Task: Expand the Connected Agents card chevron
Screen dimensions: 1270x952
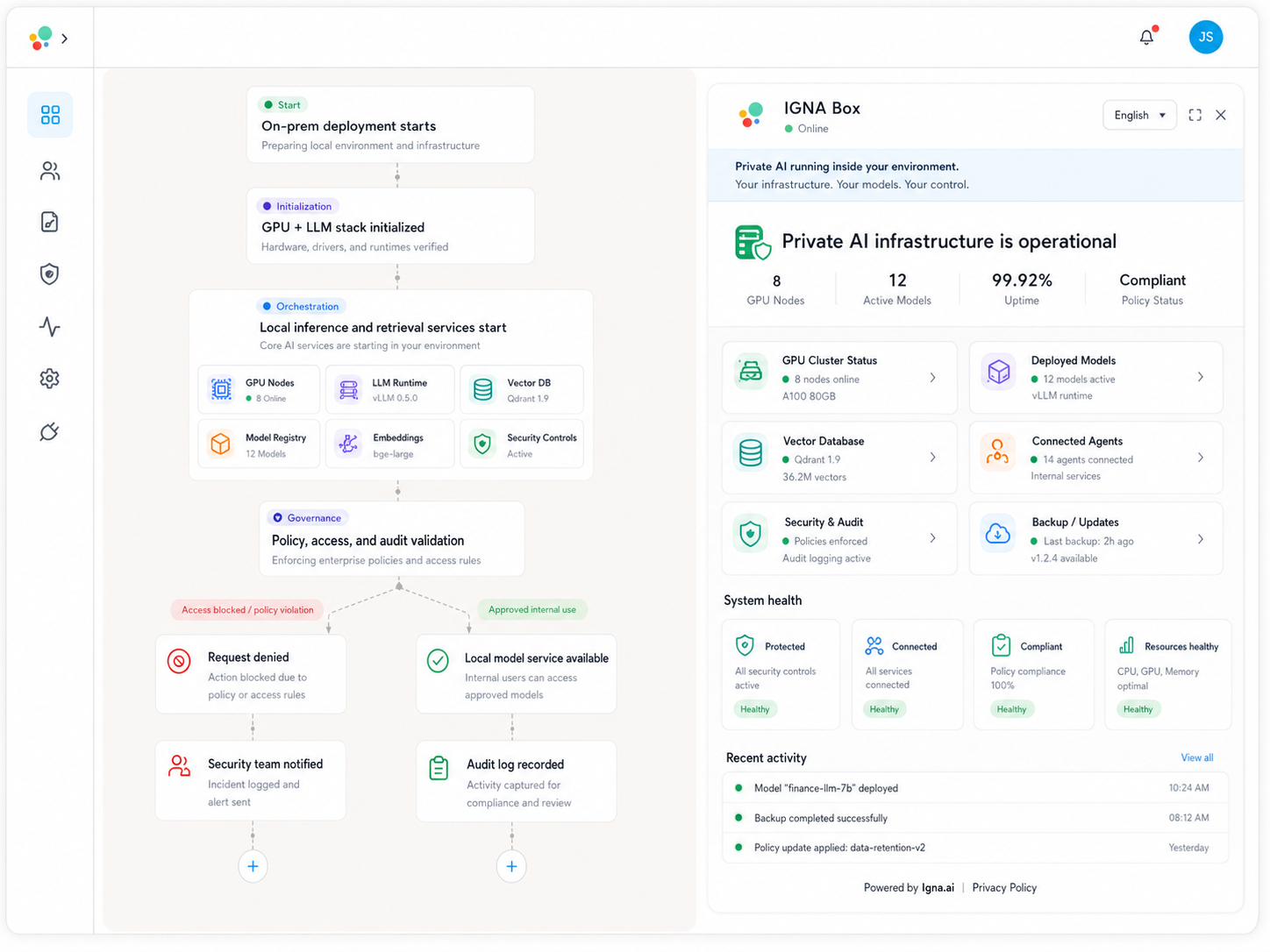Action: pyautogui.click(x=1201, y=458)
